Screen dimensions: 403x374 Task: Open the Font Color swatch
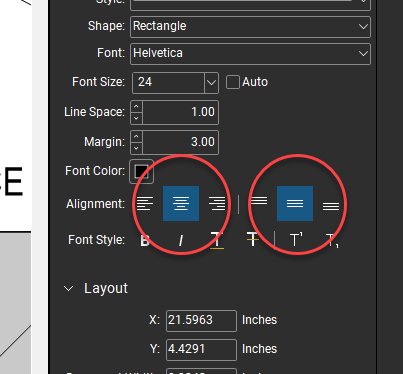(x=141, y=171)
